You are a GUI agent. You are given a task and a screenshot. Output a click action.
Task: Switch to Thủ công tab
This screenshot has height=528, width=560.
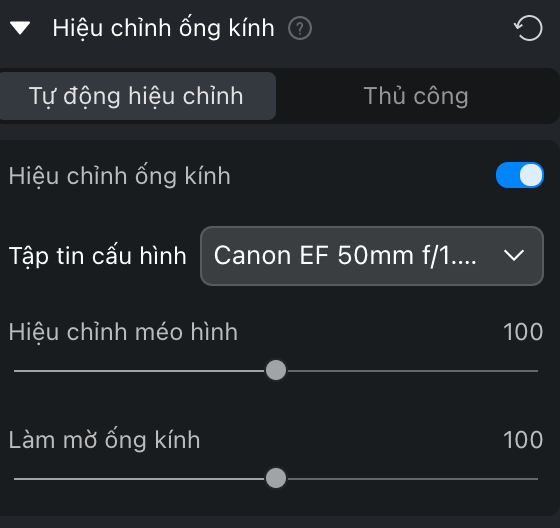tap(416, 96)
